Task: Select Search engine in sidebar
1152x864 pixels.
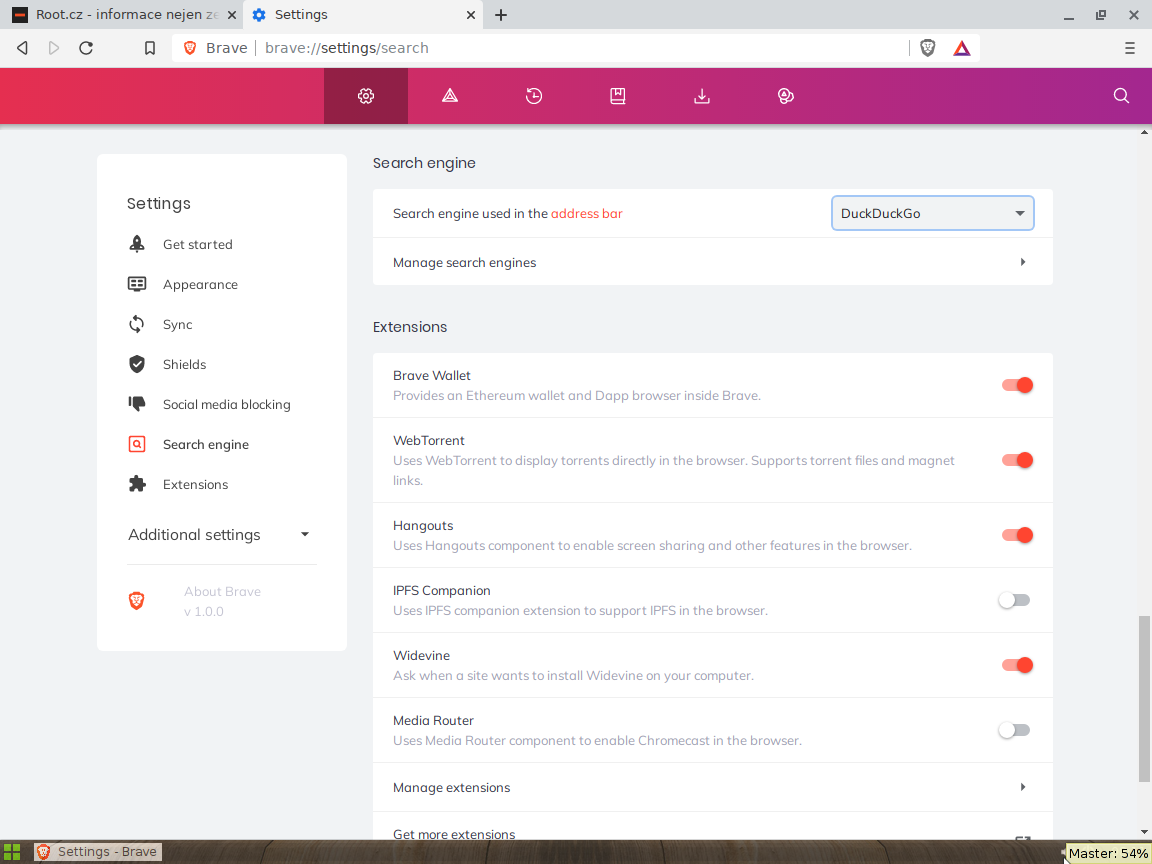Action: click(206, 444)
